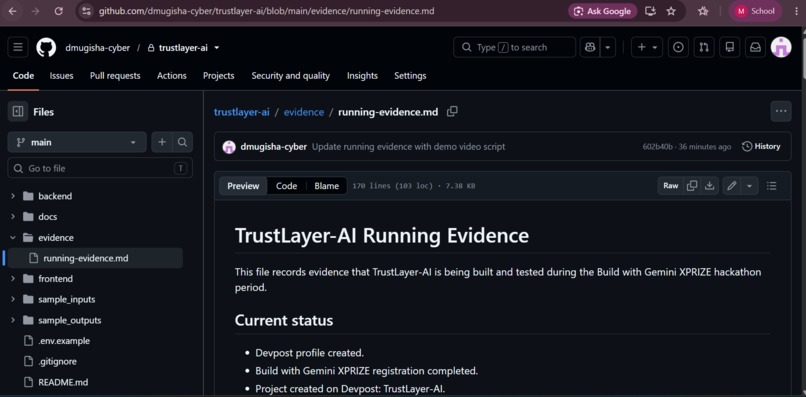This screenshot has width=806, height=397.
Task: Open the main branch selector
Action: coord(77,142)
